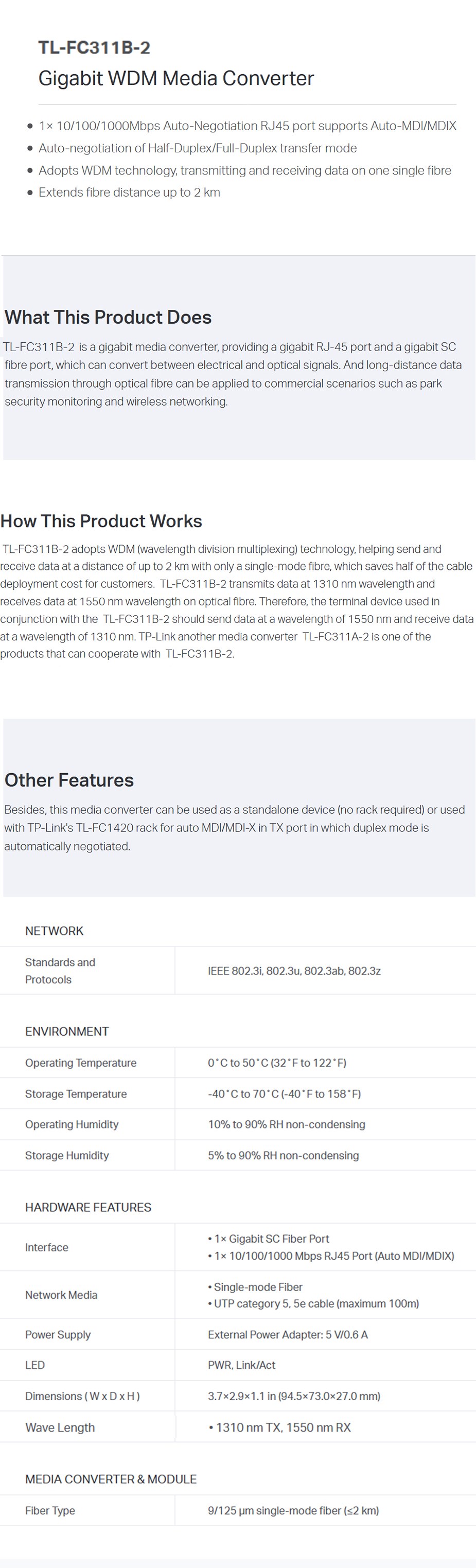Select the IEEE 802.3i, 802.3u standards value
This screenshot has height=1568, width=476.
(x=294, y=971)
